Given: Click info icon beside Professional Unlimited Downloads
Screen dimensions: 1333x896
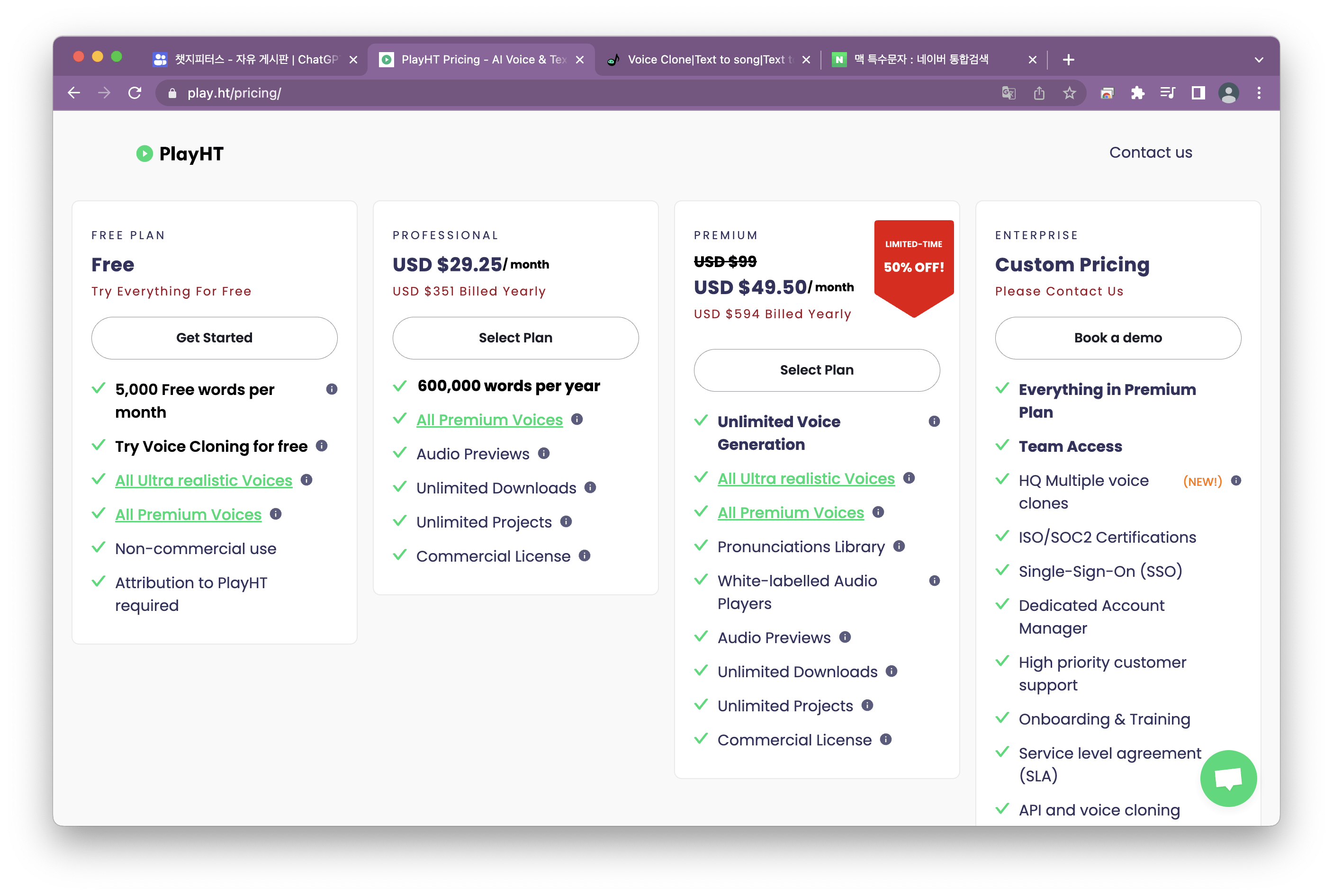Looking at the screenshot, I should [x=590, y=487].
